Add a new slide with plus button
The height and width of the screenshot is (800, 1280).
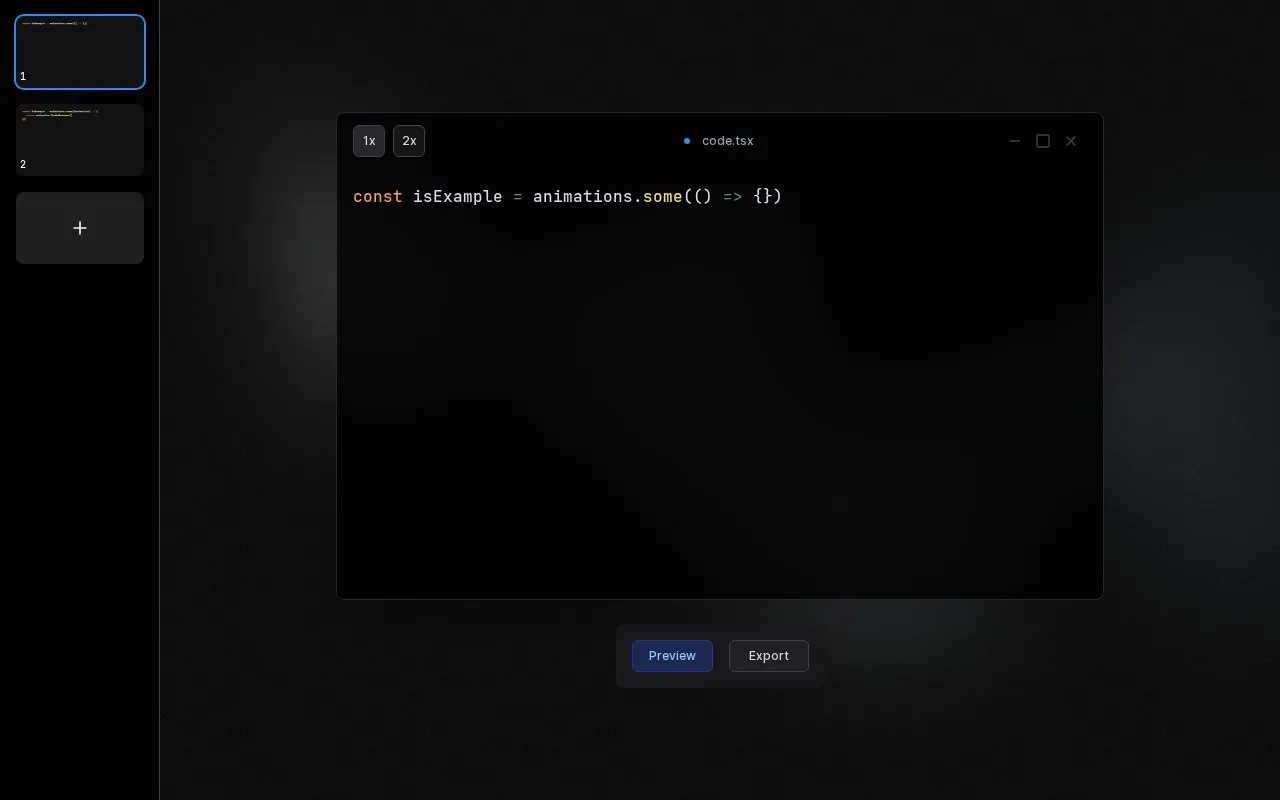click(x=80, y=228)
